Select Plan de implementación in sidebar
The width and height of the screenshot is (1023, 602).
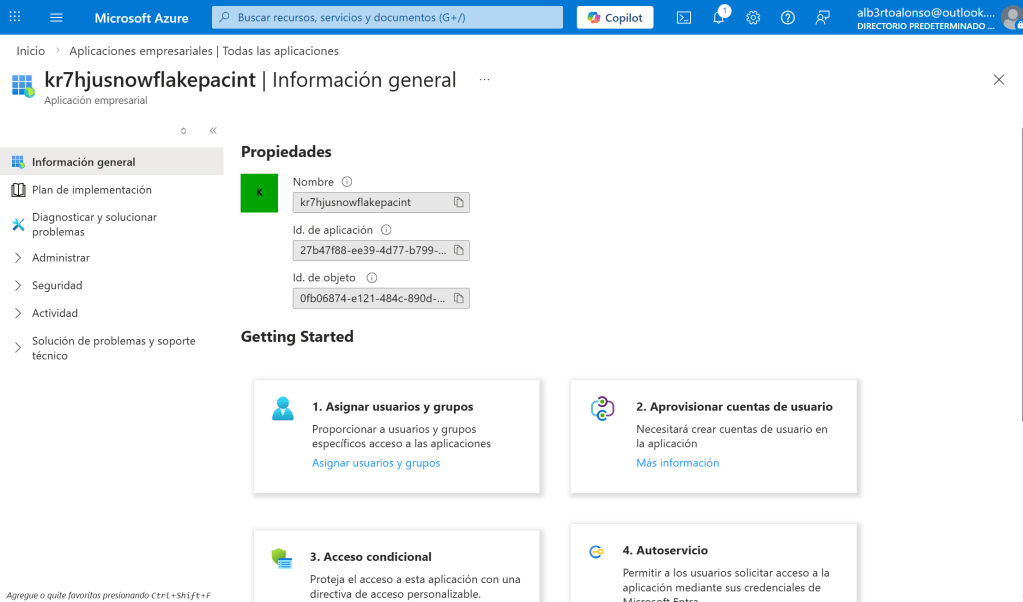92,190
